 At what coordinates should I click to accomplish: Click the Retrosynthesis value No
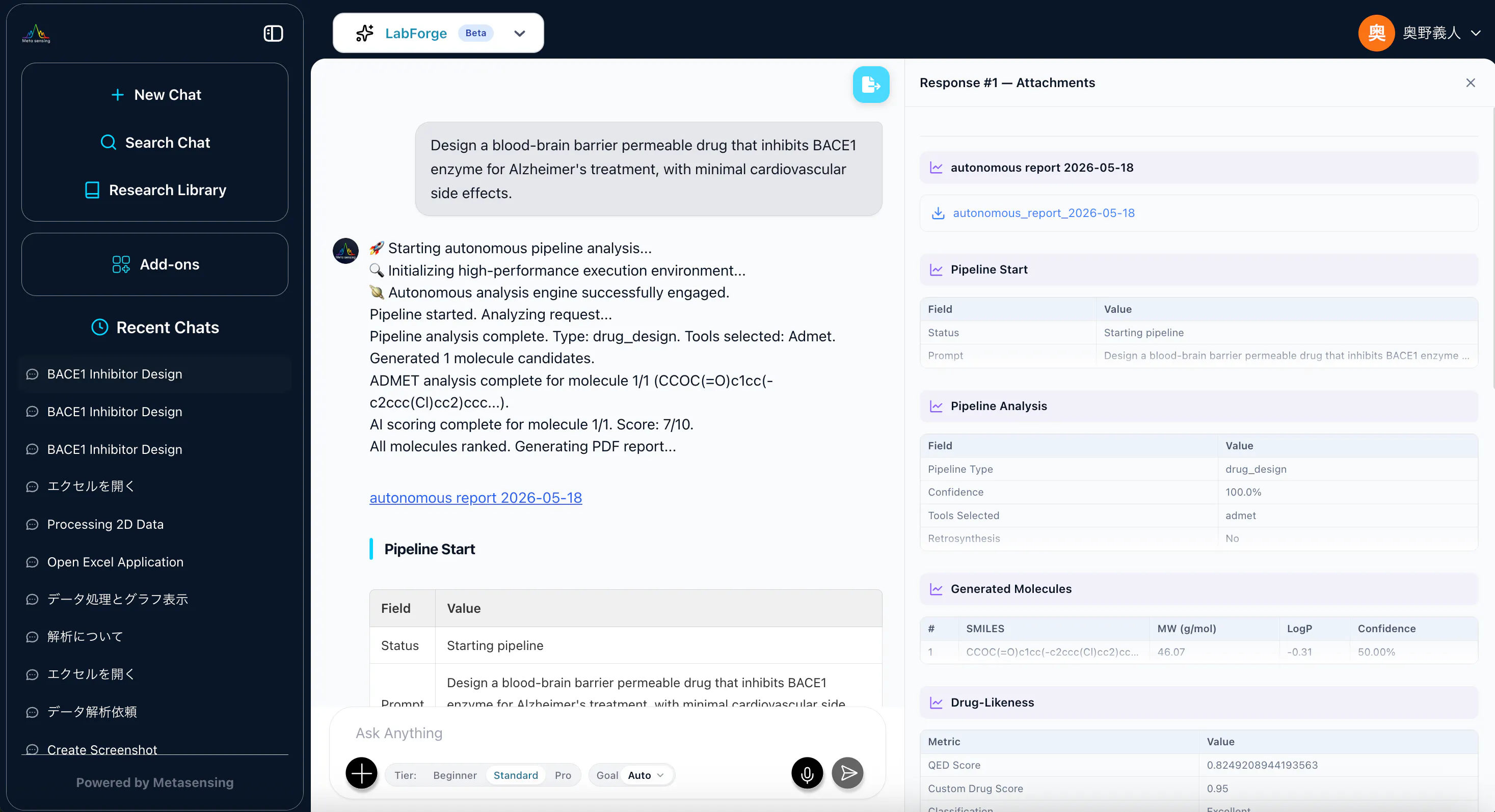click(x=1232, y=538)
